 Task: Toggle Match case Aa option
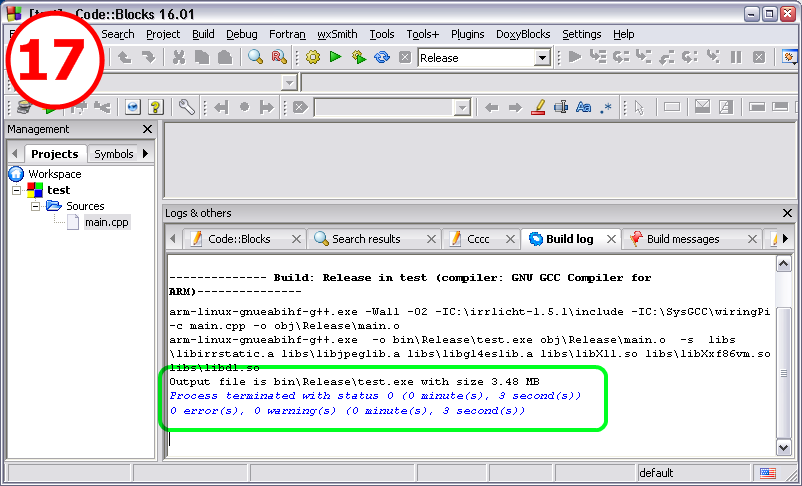[x=584, y=107]
